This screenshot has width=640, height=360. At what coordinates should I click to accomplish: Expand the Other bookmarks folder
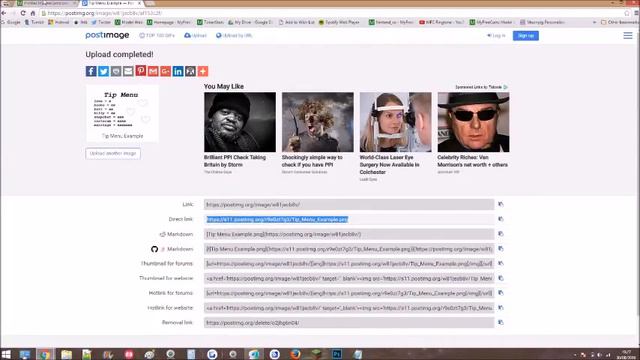619,22
